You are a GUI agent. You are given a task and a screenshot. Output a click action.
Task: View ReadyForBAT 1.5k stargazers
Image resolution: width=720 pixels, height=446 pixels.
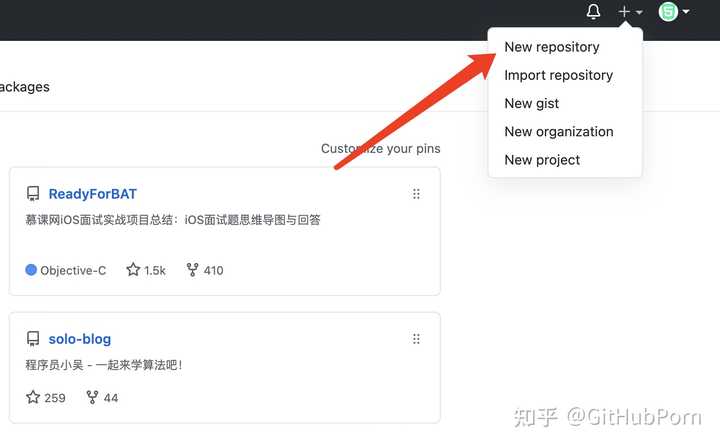pyautogui.click(x=146, y=270)
